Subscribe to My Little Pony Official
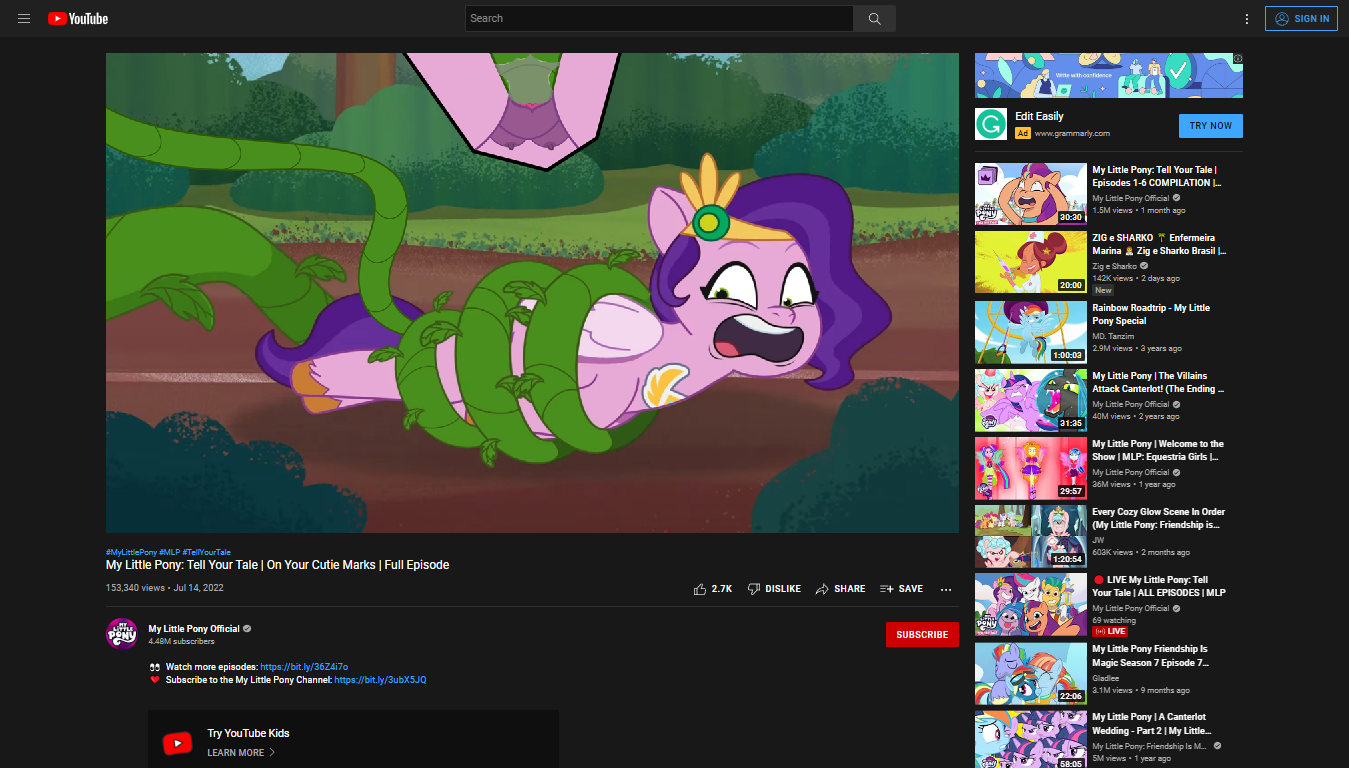The image size is (1349, 768). pos(922,635)
